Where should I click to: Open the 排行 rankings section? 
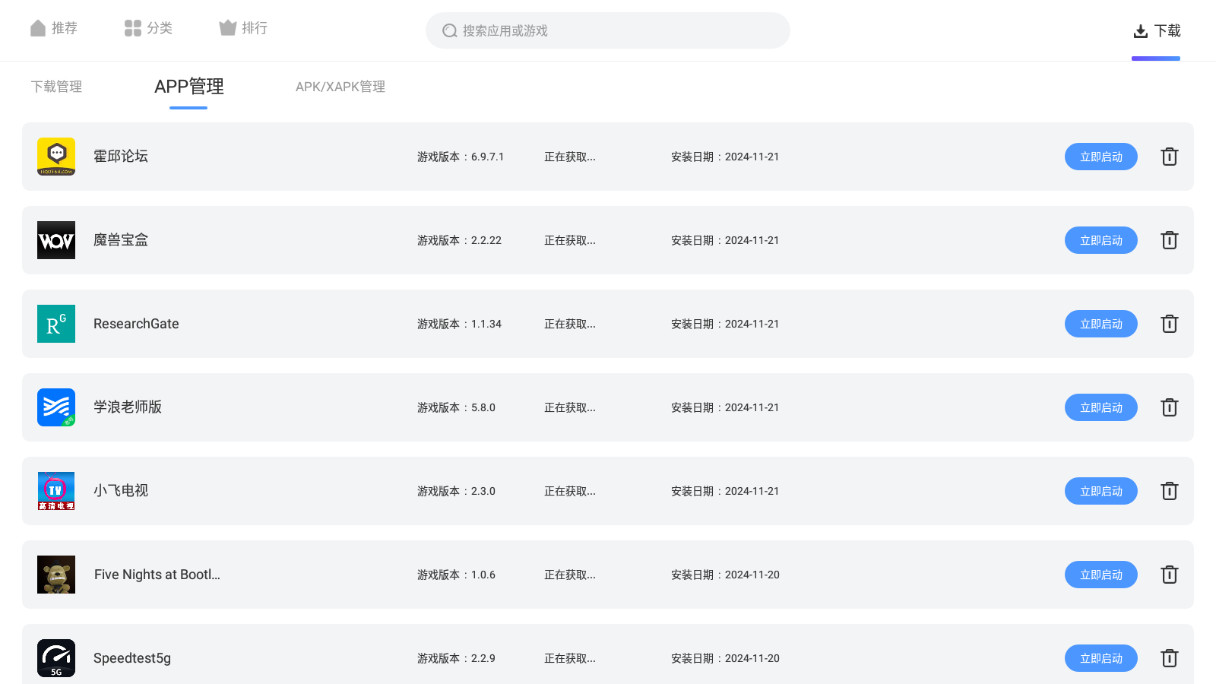pos(243,28)
